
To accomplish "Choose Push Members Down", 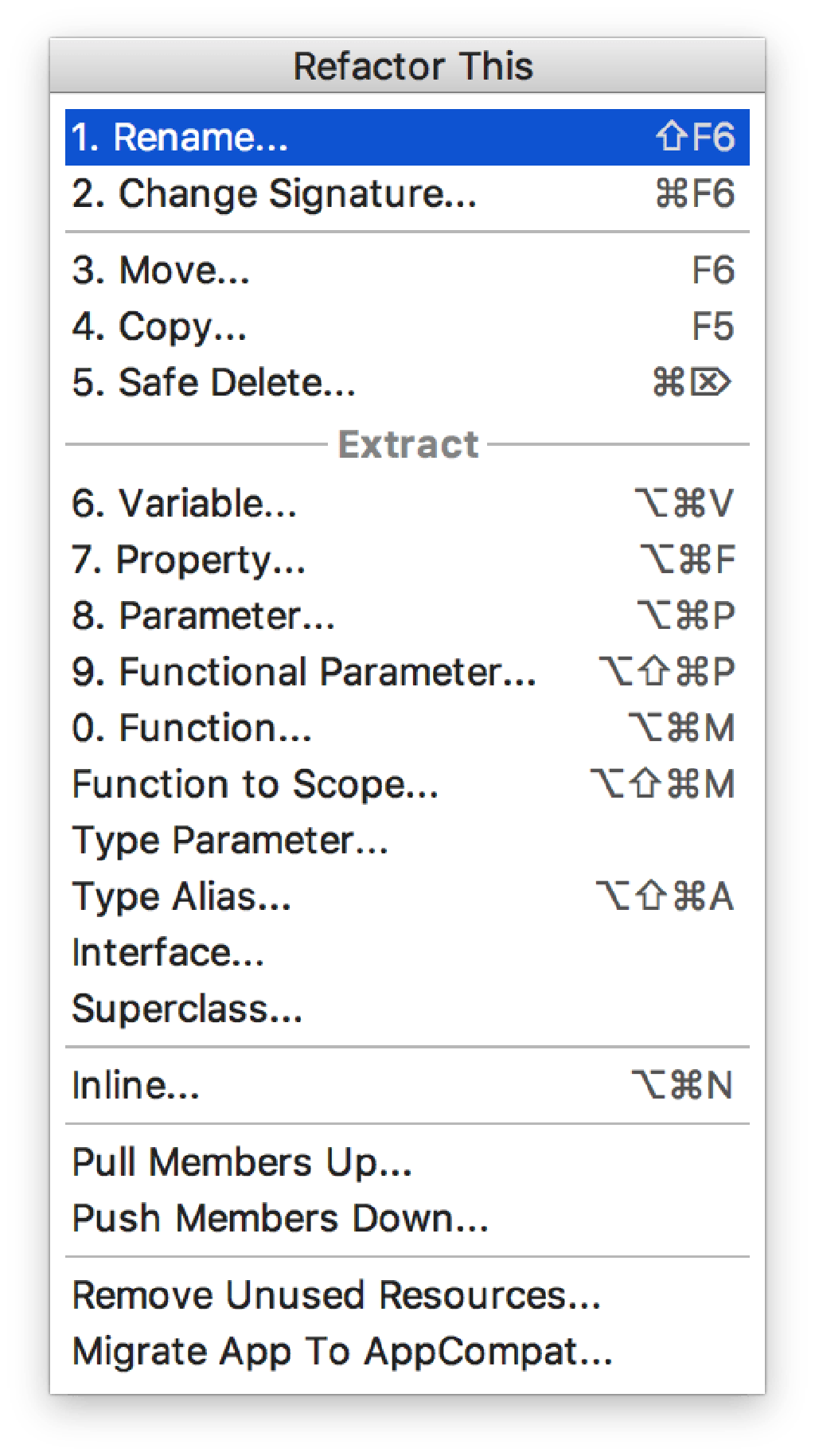I will 280,1219.
